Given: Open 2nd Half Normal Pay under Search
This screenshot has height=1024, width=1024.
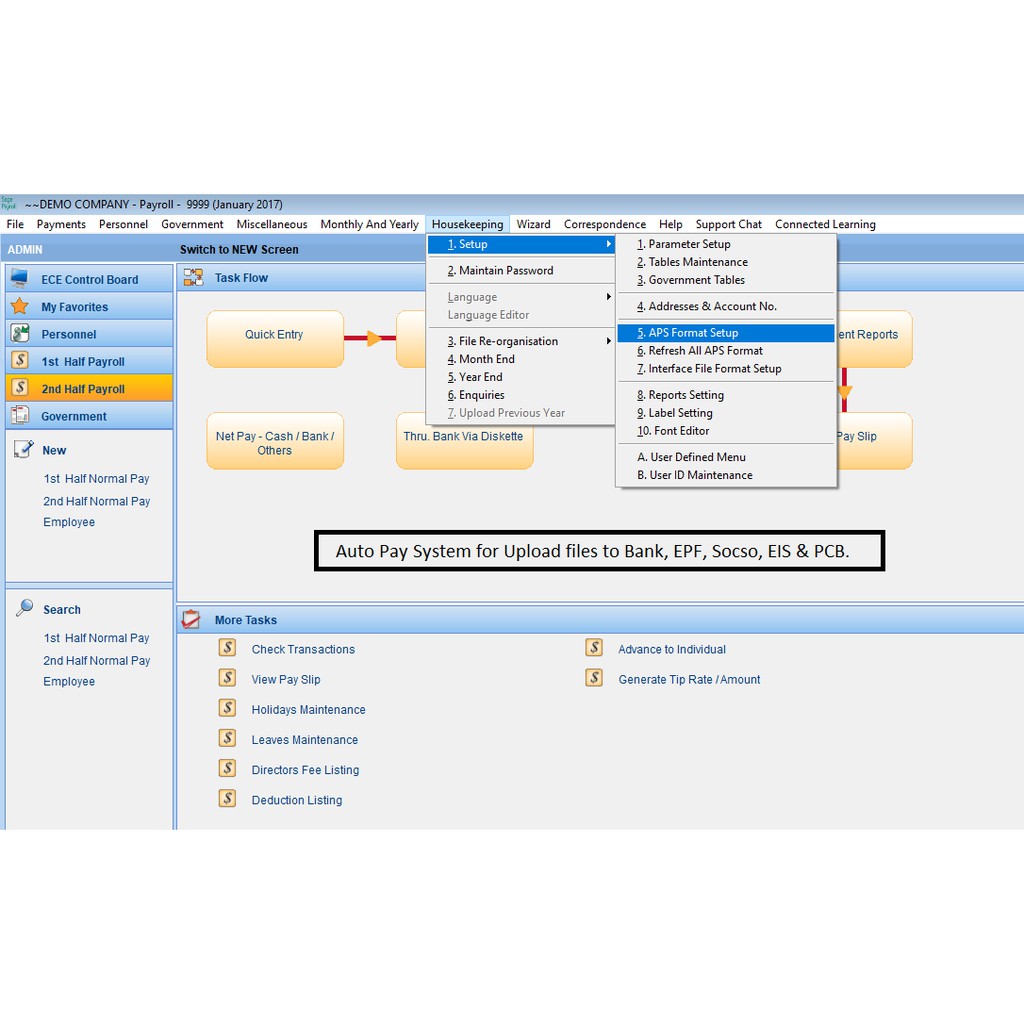Looking at the screenshot, I should tap(97, 660).
